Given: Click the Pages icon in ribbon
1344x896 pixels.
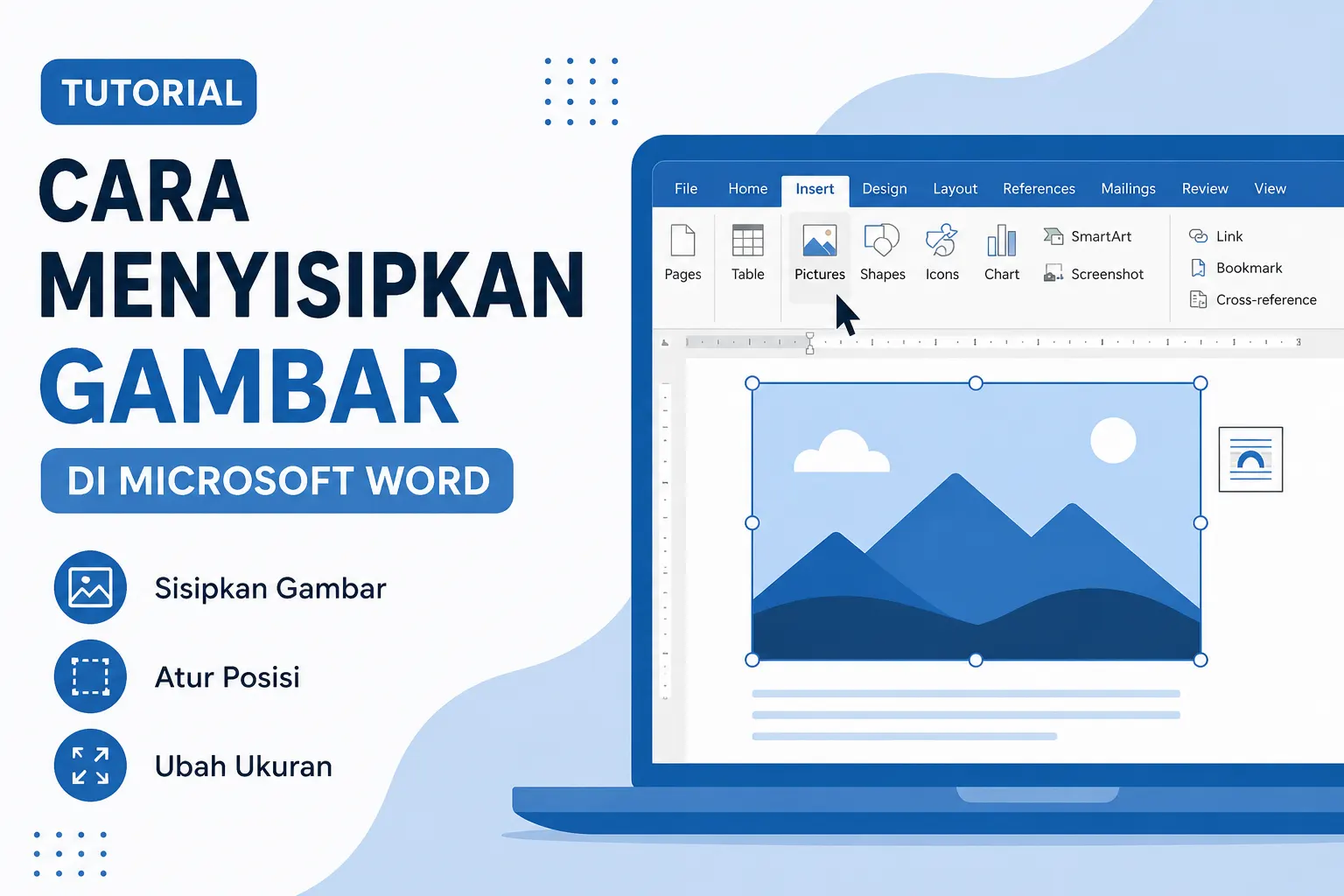Looking at the screenshot, I should pyautogui.click(x=682, y=241).
